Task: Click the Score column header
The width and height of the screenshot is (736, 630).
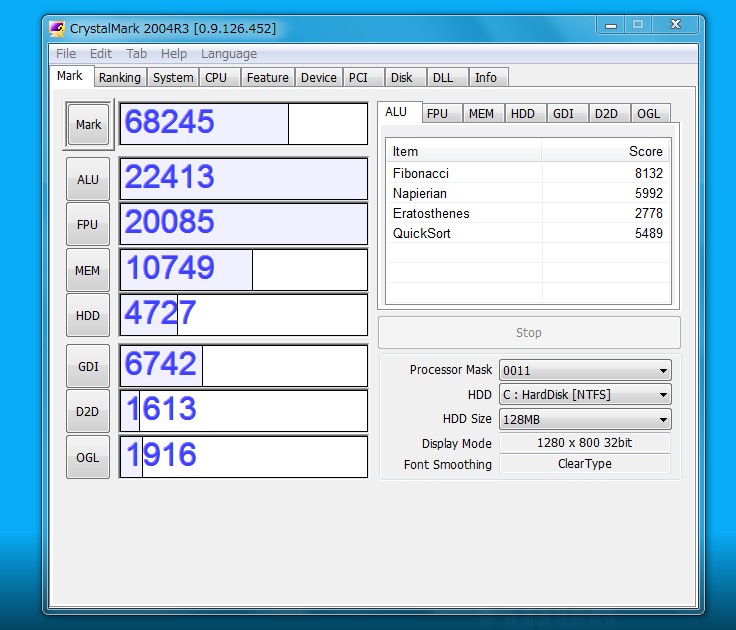Action: click(606, 151)
